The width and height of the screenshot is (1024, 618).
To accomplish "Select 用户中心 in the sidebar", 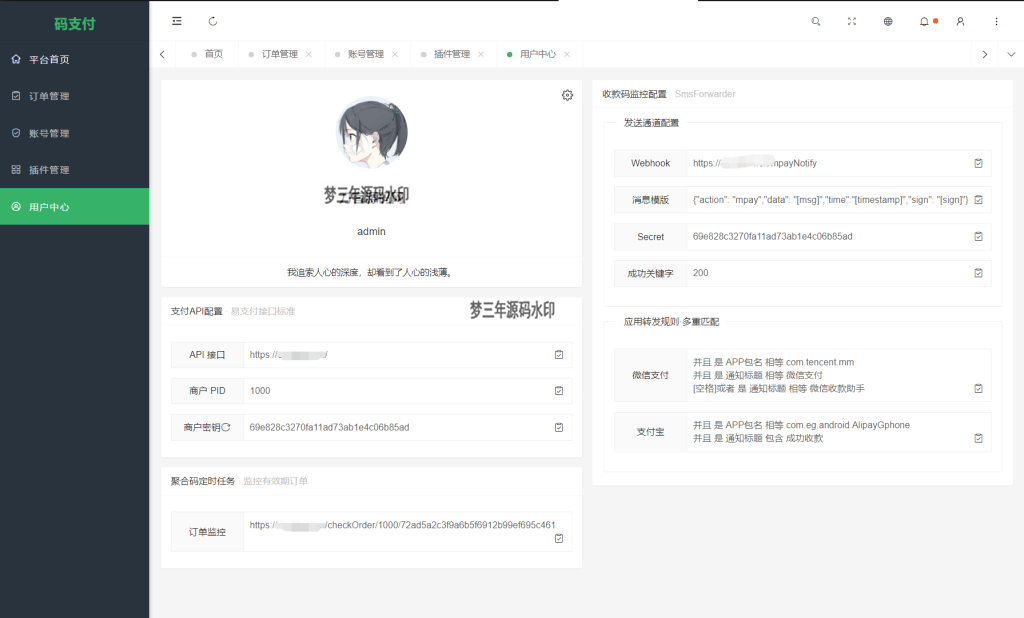I will 74,206.
